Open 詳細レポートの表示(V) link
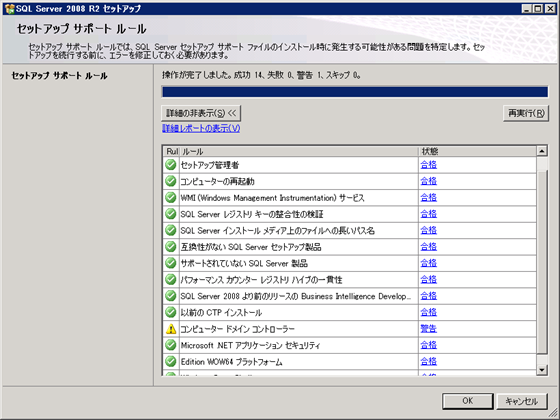The width and height of the screenshot is (560, 420). (201, 129)
